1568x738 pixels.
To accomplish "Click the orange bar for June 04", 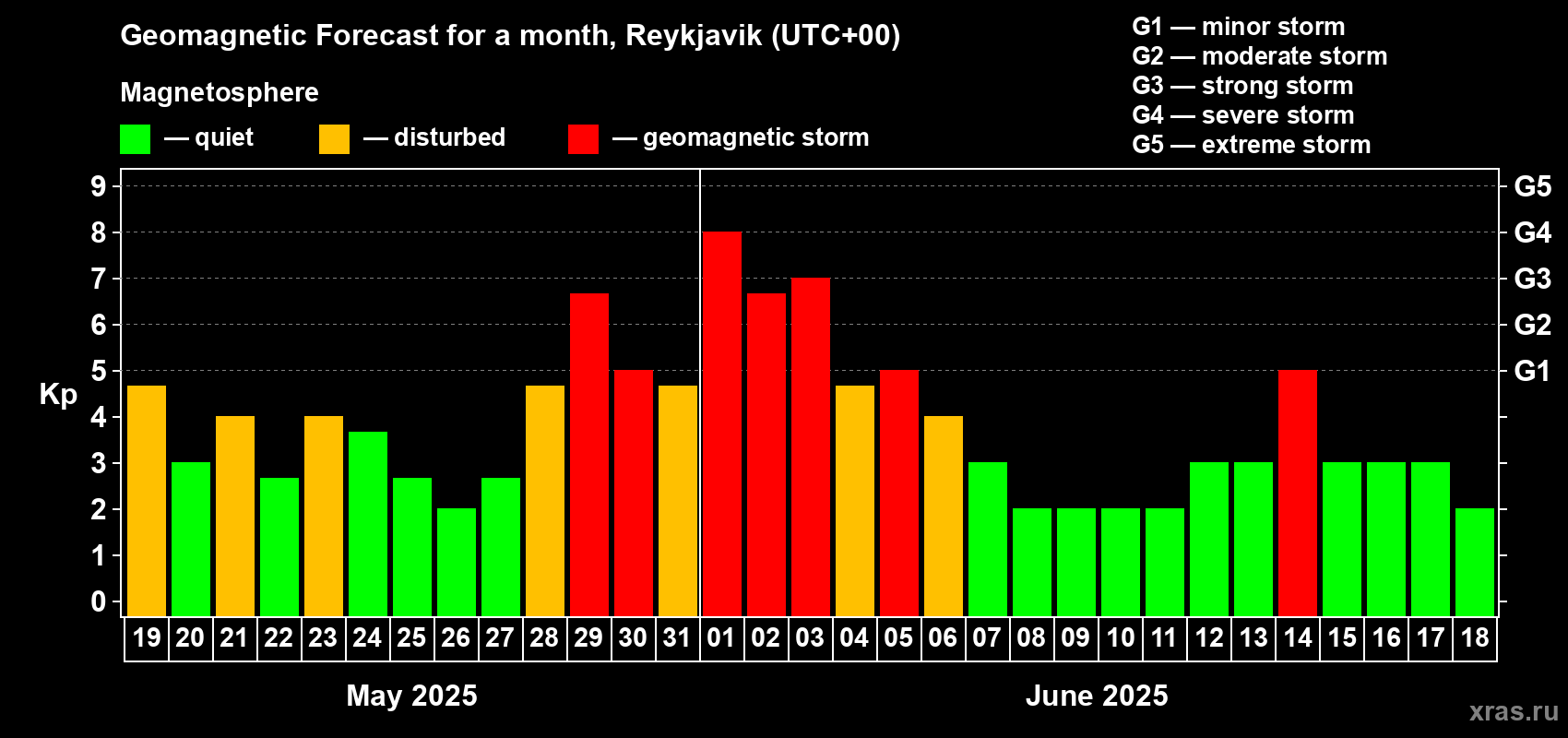I will click(x=855, y=501).
